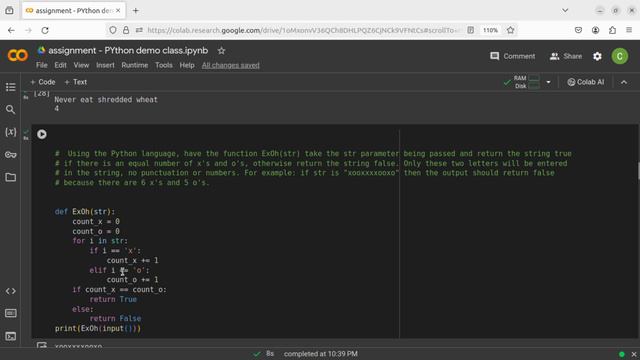Star the notebook title

(x=221, y=51)
